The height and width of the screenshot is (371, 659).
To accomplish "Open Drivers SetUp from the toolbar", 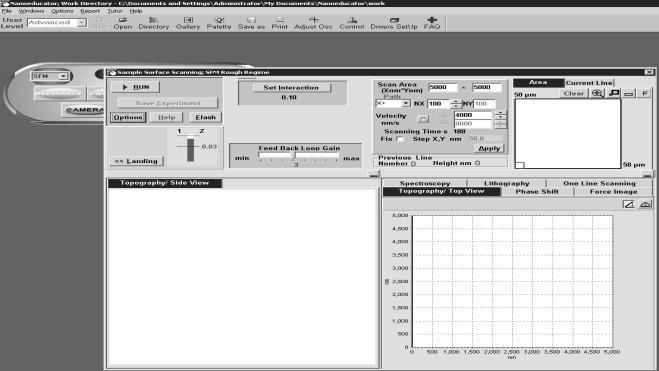I will [x=394, y=23].
